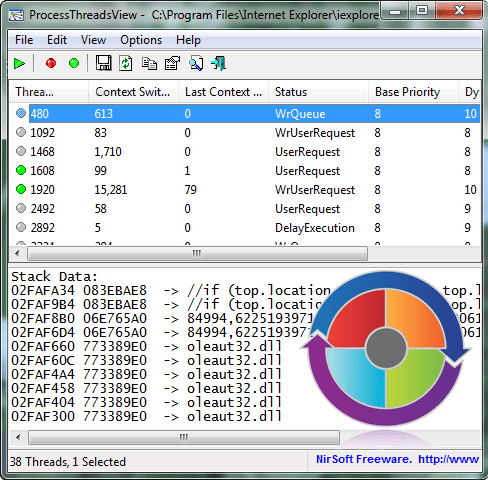Click the 79 last context cell
Viewport: 488px width, 480px height.
coord(191,190)
